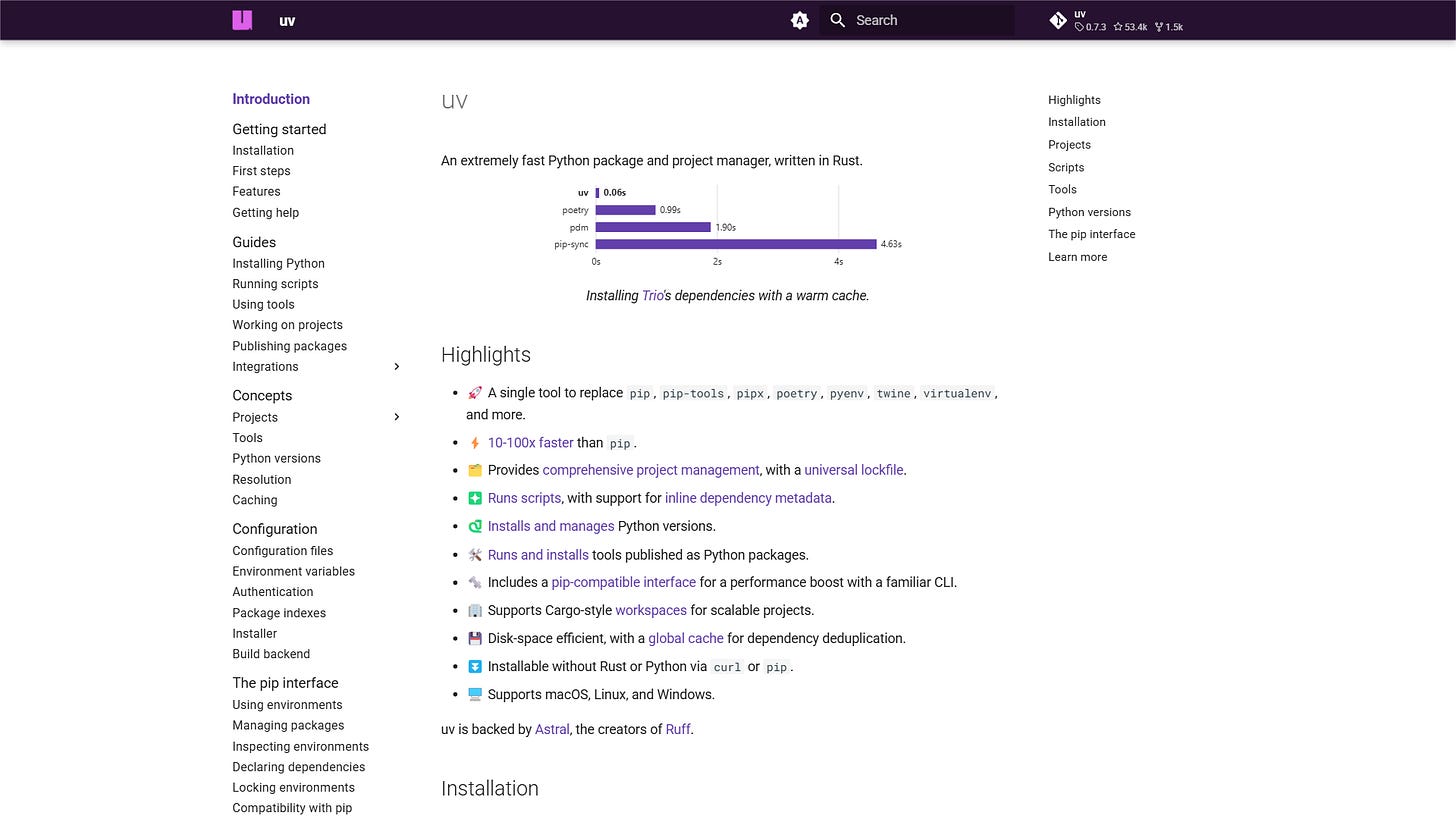Open Introduction in the sidebar
1456x819 pixels.
point(271,99)
